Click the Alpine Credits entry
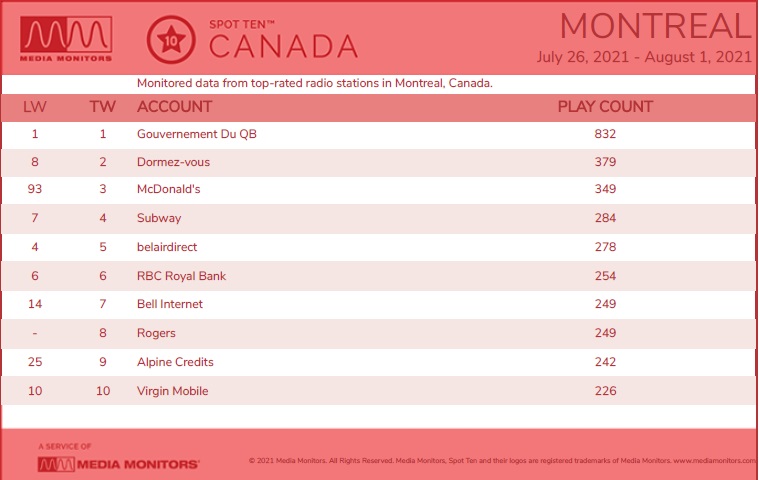Viewport: 760px width, 480px height. coord(175,362)
